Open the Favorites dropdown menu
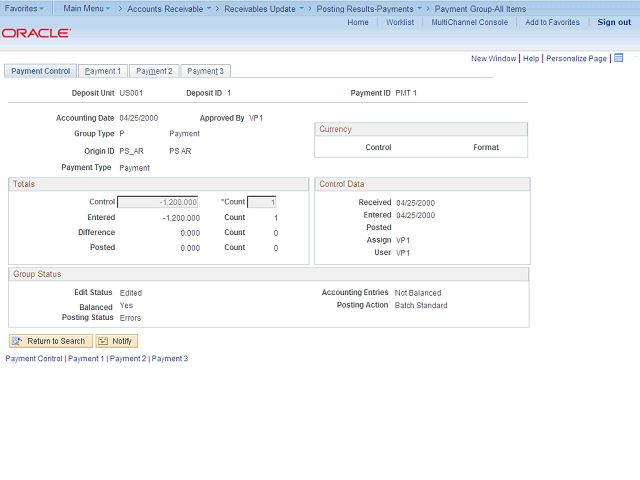This screenshot has height=480, width=640. click(x=24, y=8)
